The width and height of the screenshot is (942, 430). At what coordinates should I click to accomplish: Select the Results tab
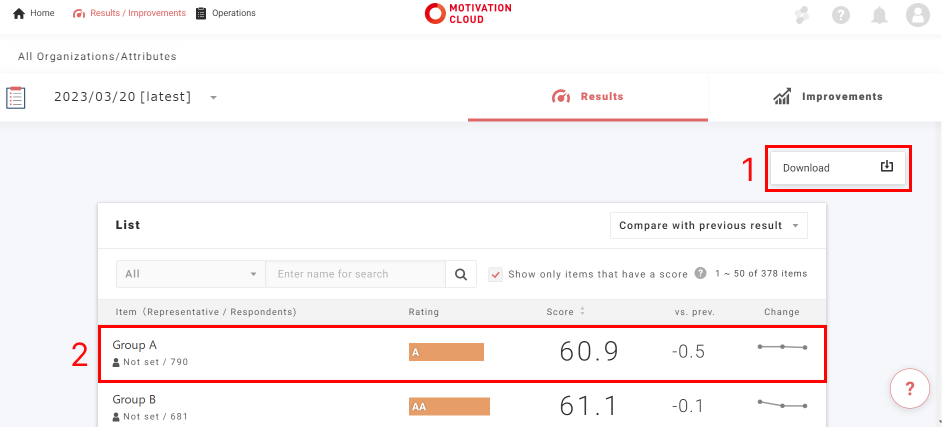(588, 97)
